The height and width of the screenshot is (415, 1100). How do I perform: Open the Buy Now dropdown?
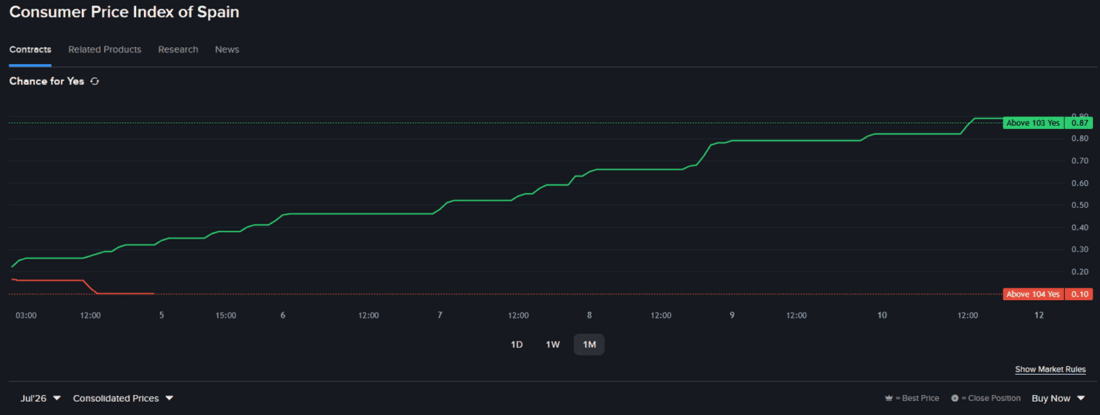pyautogui.click(x=1058, y=398)
